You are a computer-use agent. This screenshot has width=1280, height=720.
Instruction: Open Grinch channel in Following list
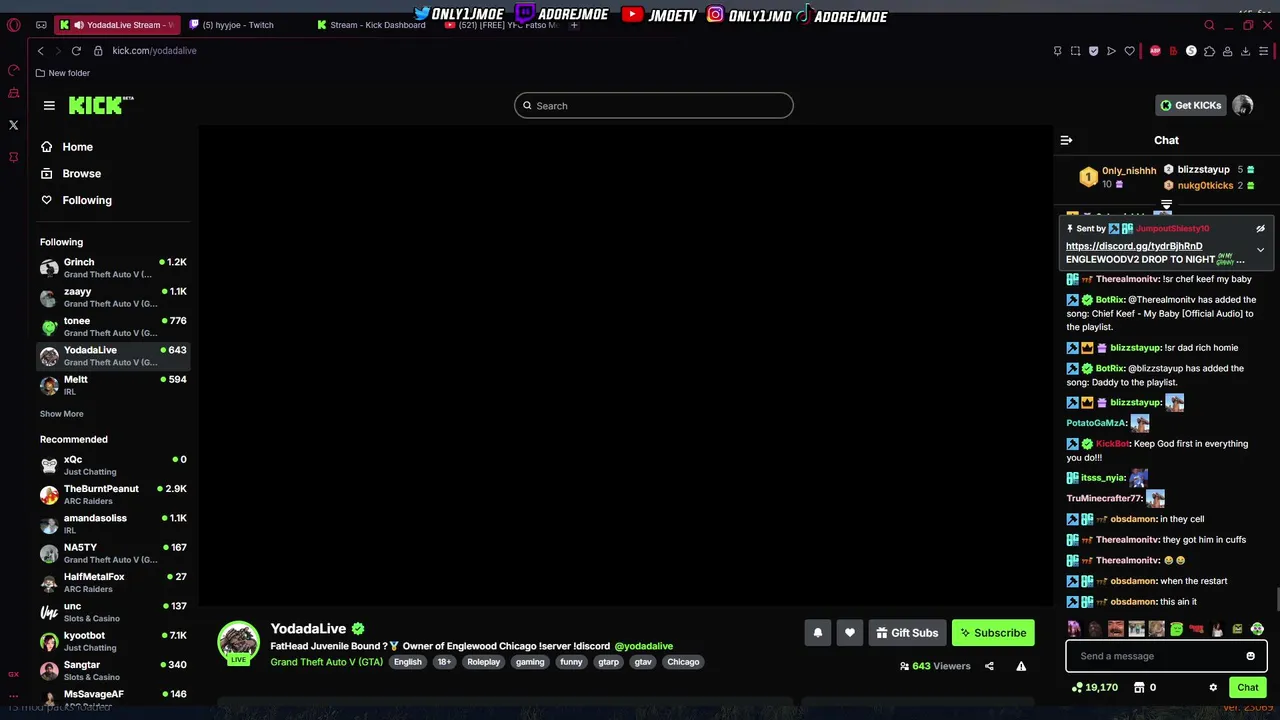[x=113, y=267]
